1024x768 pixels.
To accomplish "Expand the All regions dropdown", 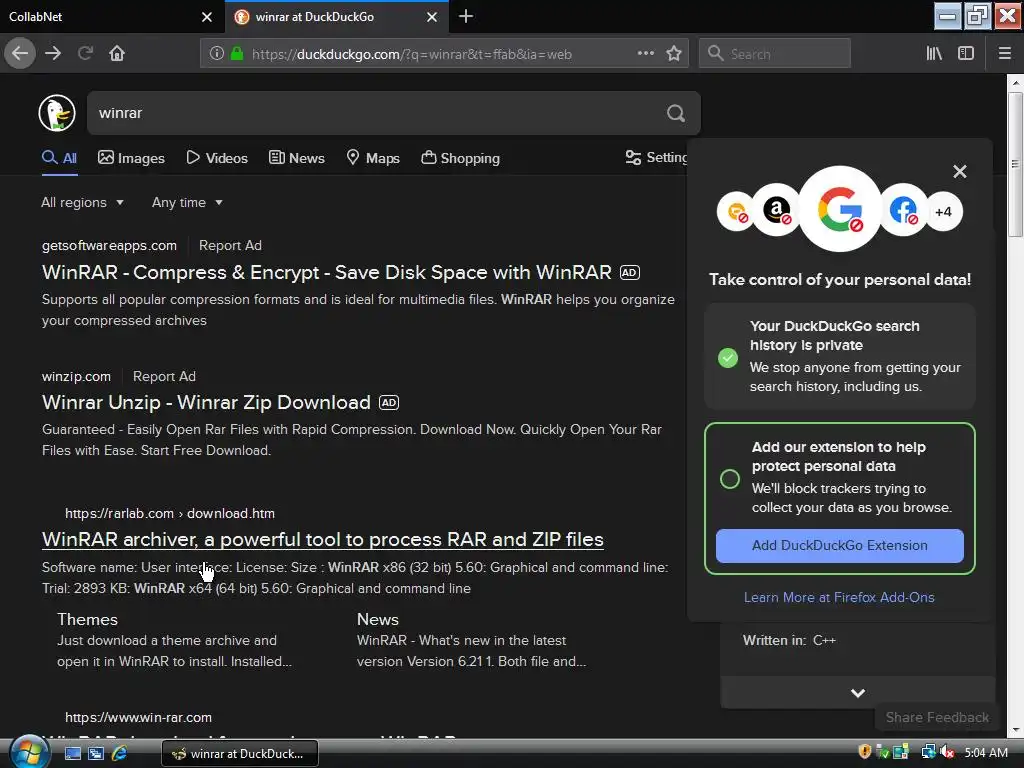I will click(x=82, y=202).
